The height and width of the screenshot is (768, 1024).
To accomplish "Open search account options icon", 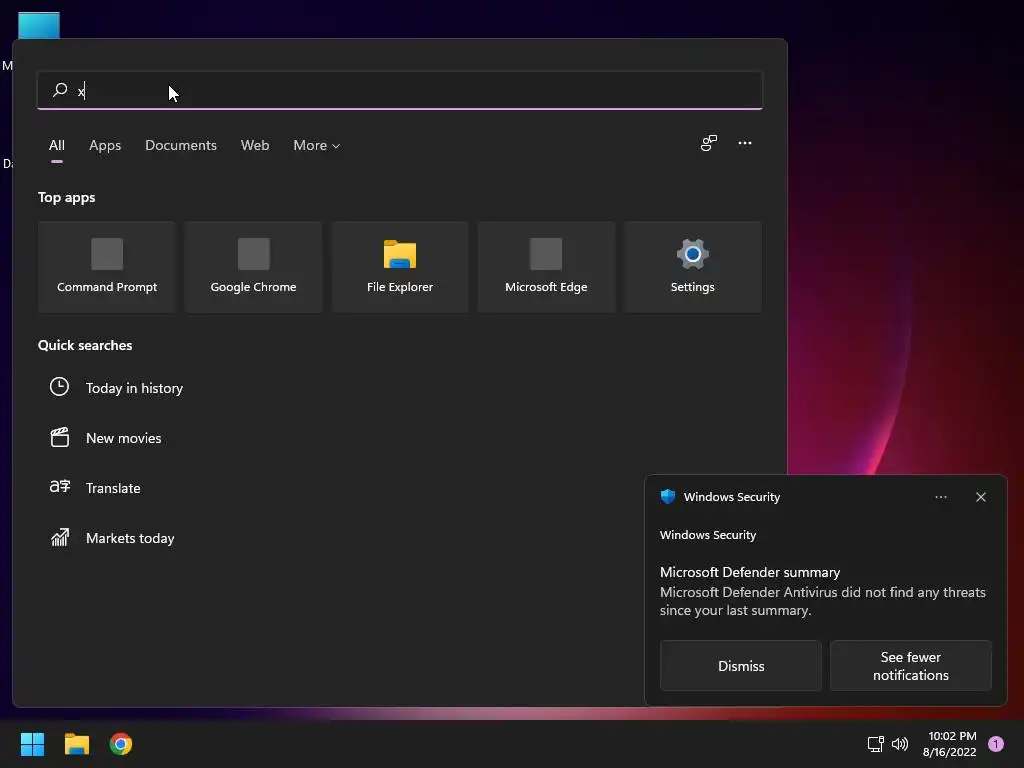I will coord(709,144).
